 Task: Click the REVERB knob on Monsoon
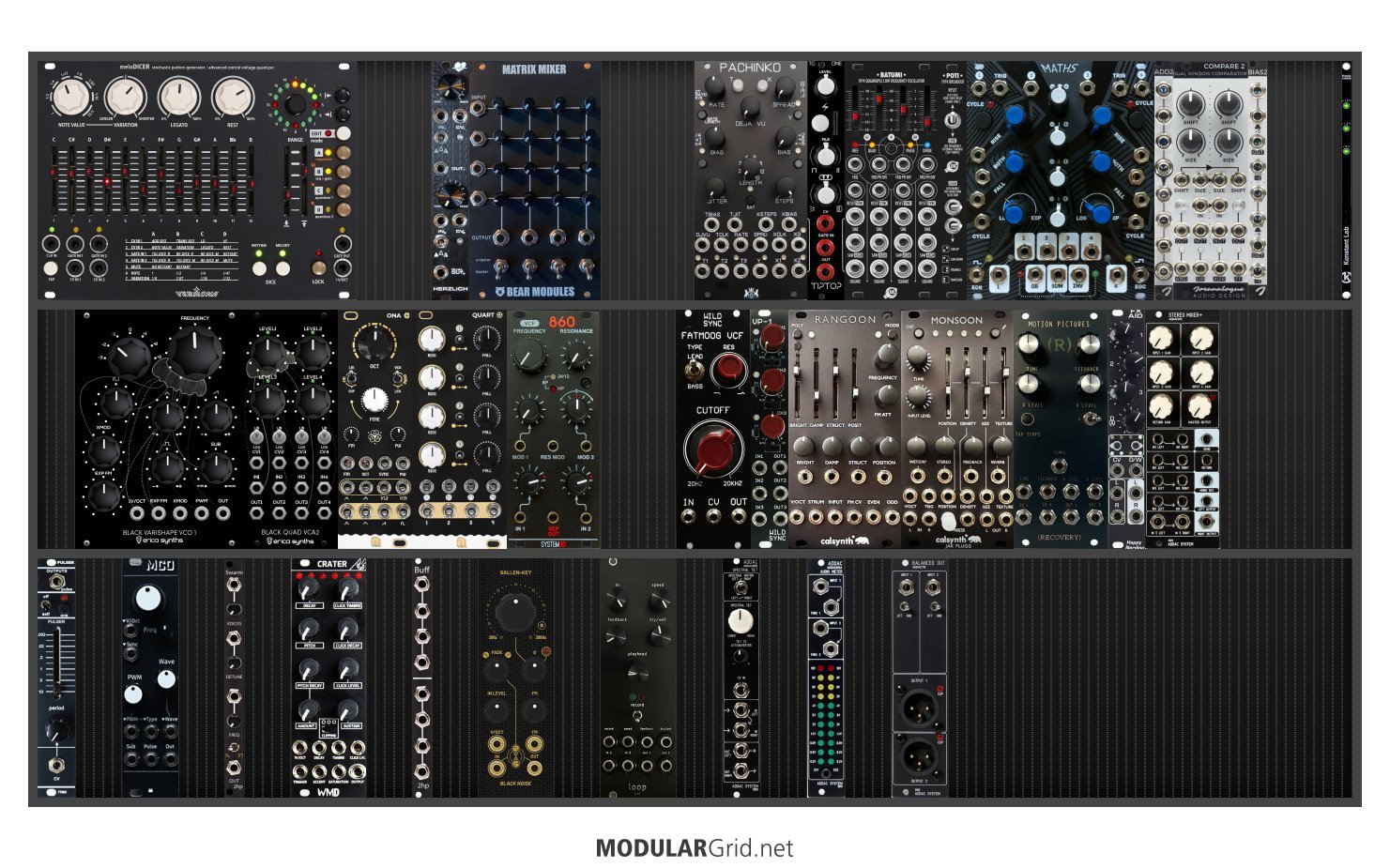pyautogui.click(x=1000, y=446)
